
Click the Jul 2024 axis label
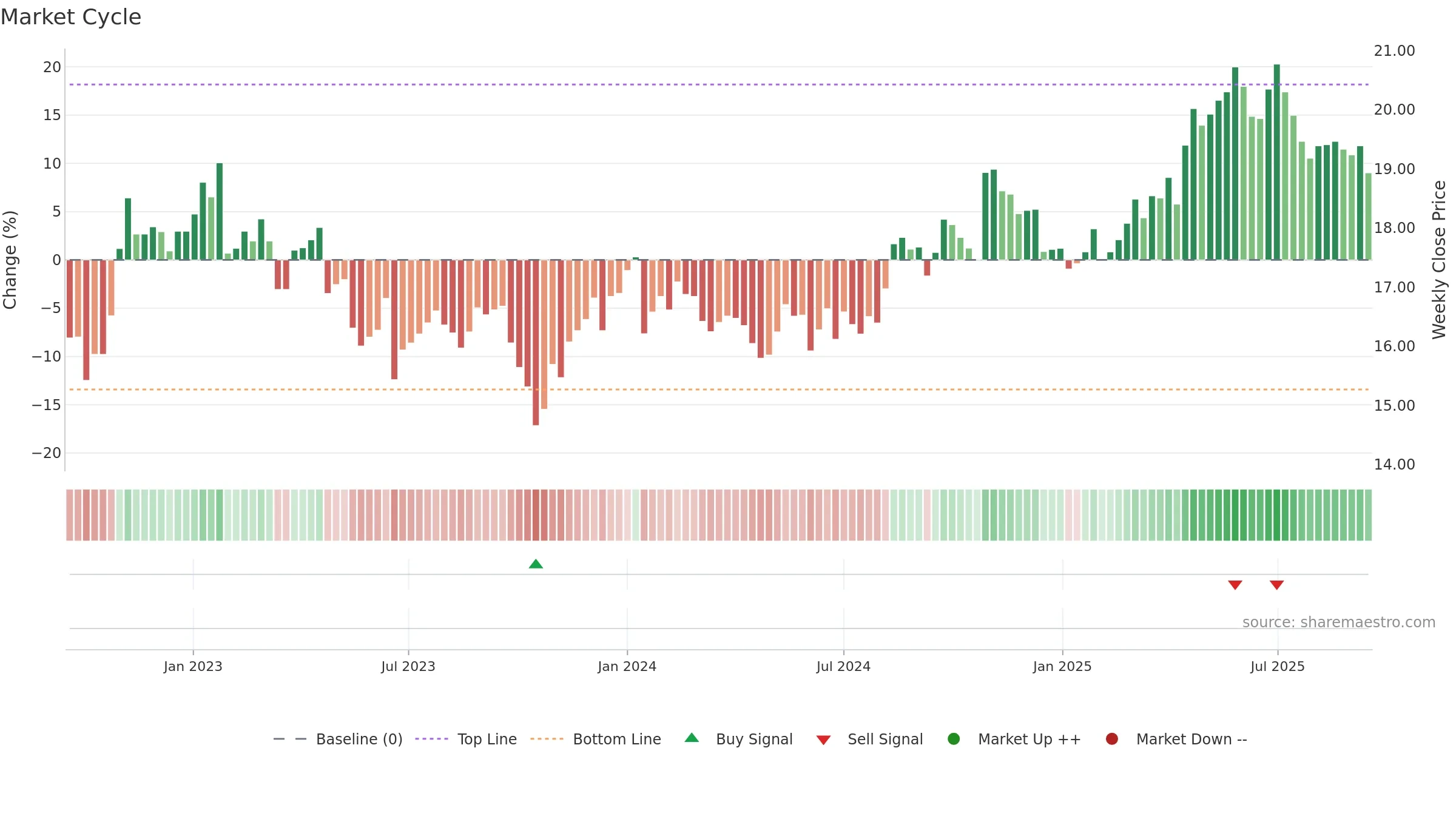tap(843, 667)
